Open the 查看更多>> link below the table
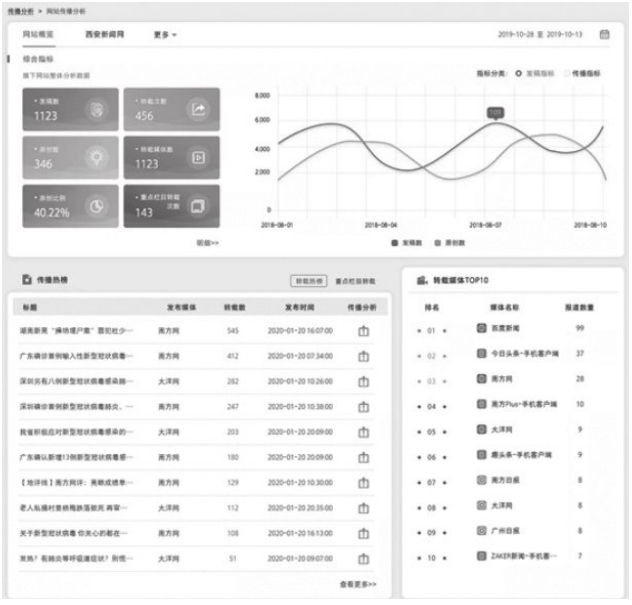The width and height of the screenshot is (632, 605). tap(358, 584)
